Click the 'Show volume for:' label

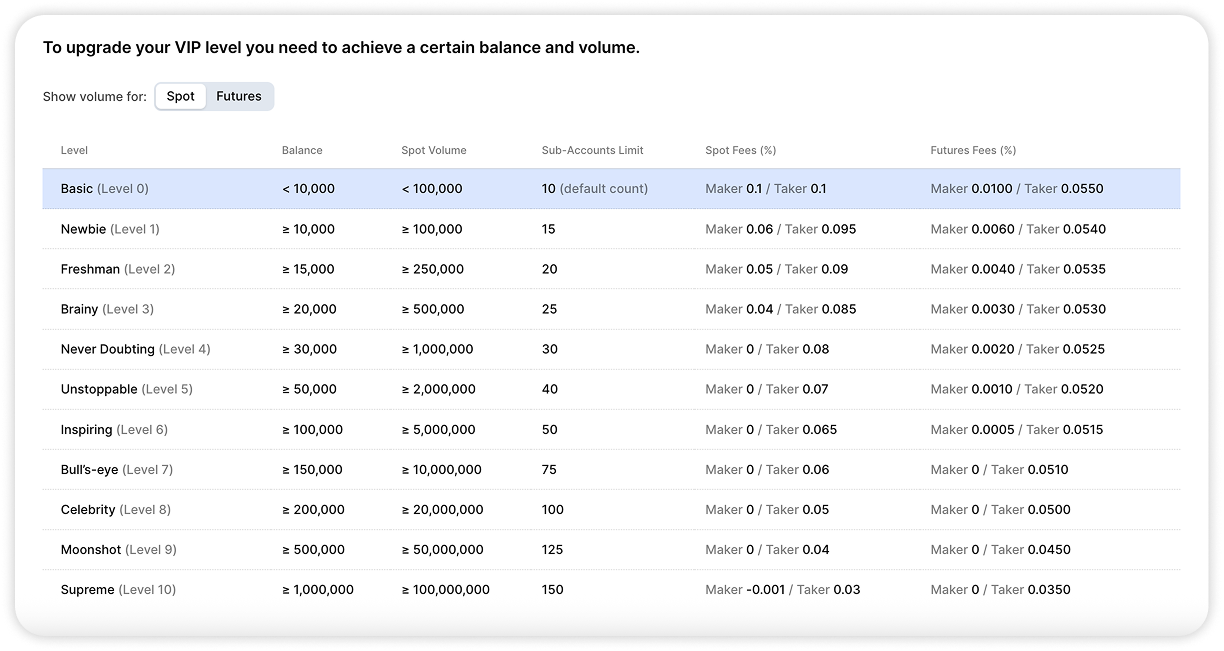95,97
